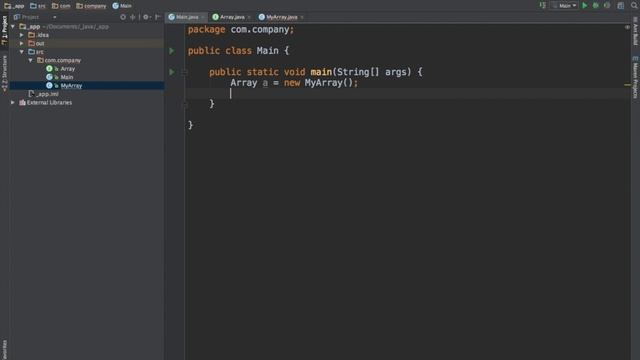Select the out folder row

point(87,43)
